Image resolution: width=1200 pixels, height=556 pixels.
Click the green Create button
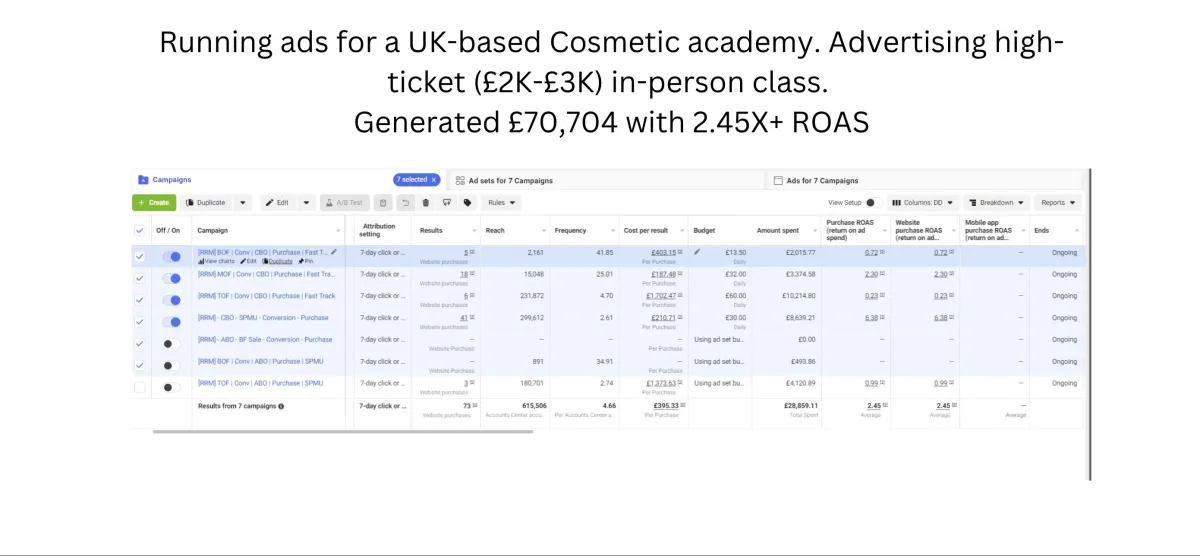(x=154, y=202)
